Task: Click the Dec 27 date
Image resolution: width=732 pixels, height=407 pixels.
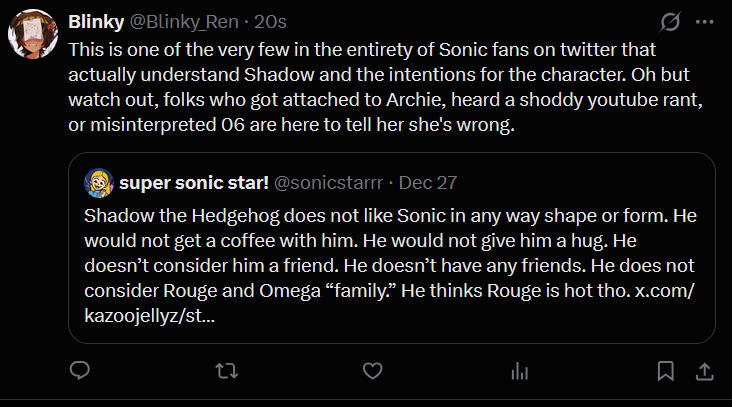Action: pos(426,183)
